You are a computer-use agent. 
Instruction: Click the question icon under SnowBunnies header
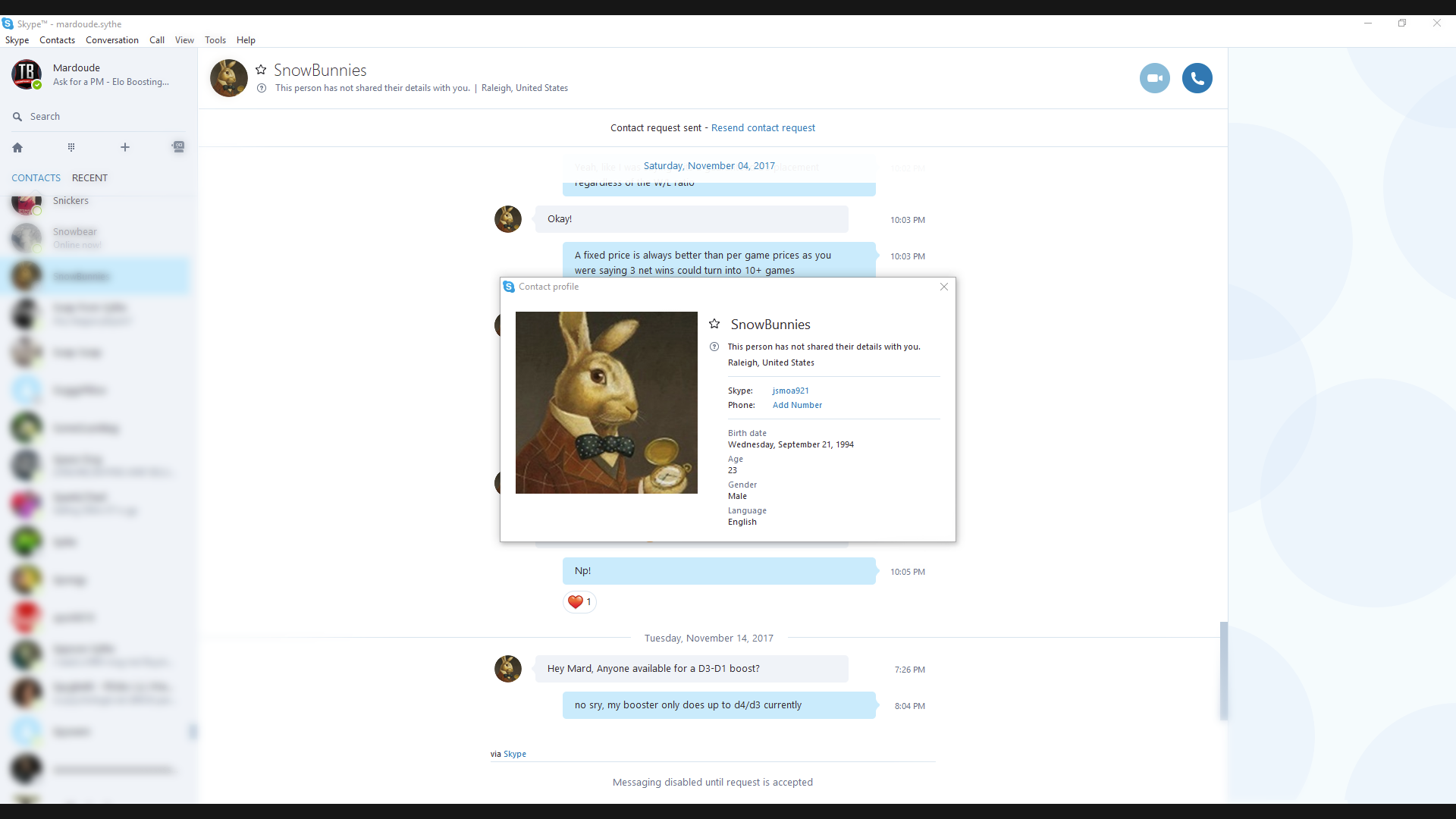262,88
